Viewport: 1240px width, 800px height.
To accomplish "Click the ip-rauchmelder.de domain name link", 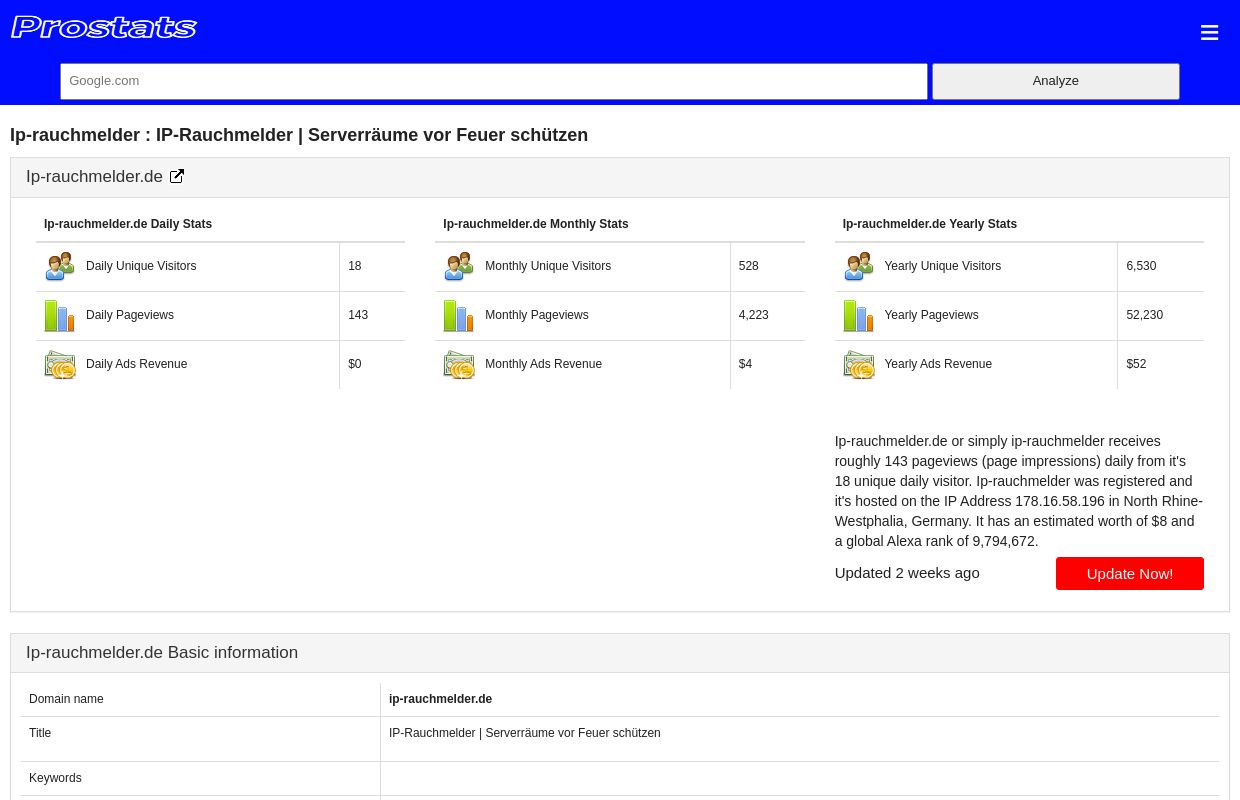I will click(441, 699).
